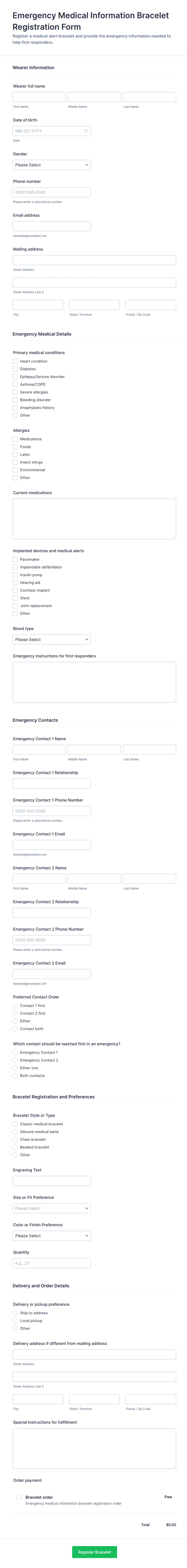Focus the Engraving Text input
This screenshot has height=1568, width=187.
(52, 1181)
